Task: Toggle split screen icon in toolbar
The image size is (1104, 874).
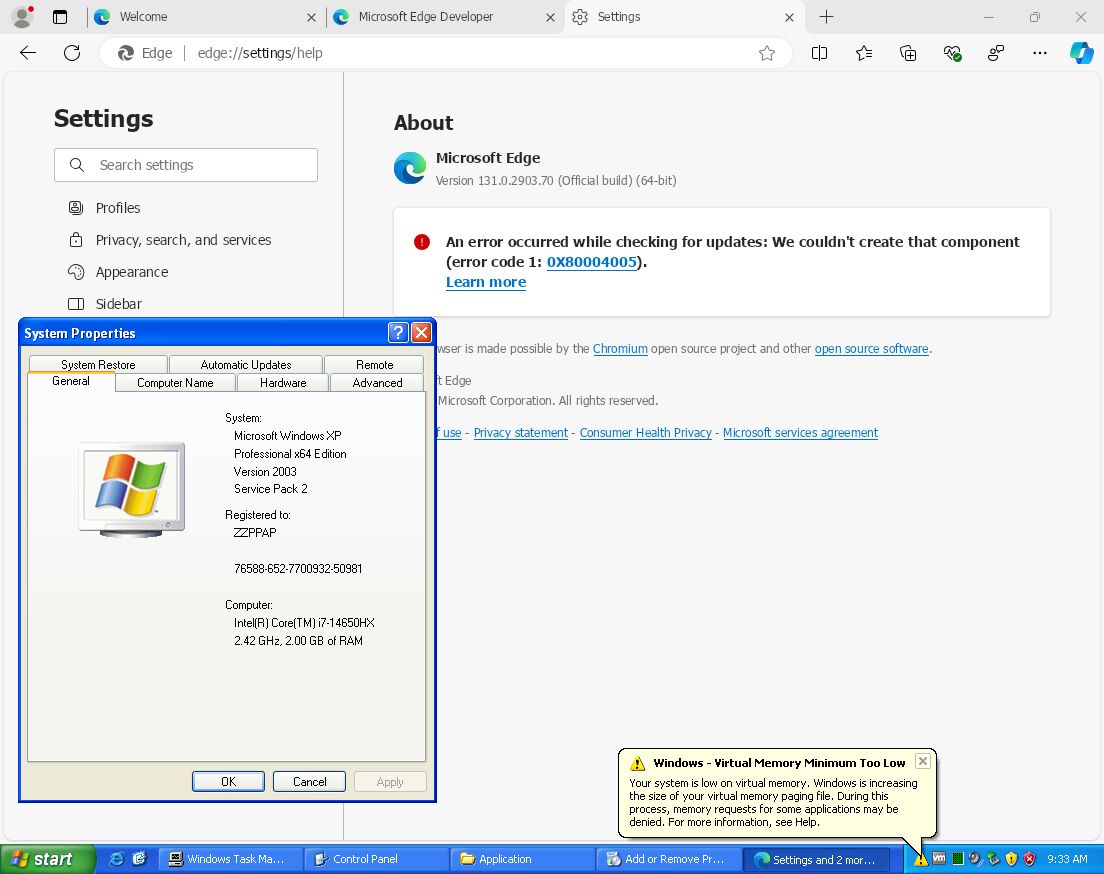Action: 820,53
